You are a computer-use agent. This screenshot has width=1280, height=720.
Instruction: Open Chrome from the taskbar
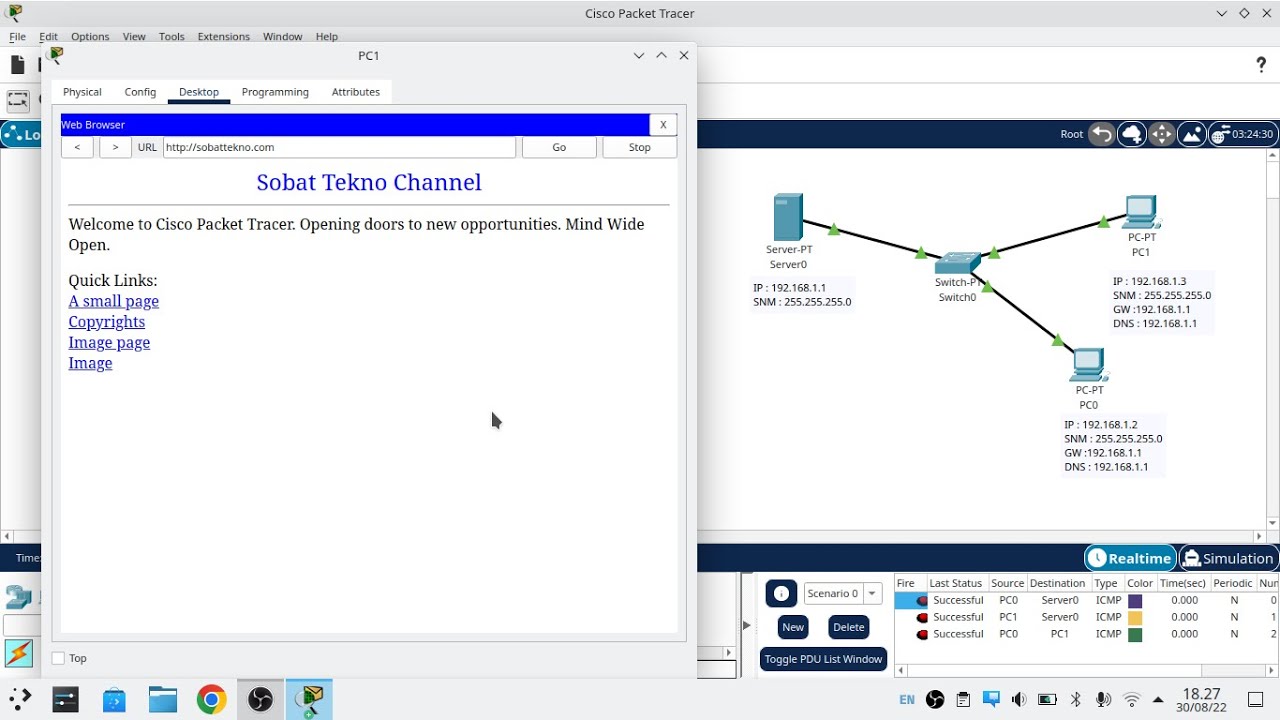pyautogui.click(x=211, y=699)
